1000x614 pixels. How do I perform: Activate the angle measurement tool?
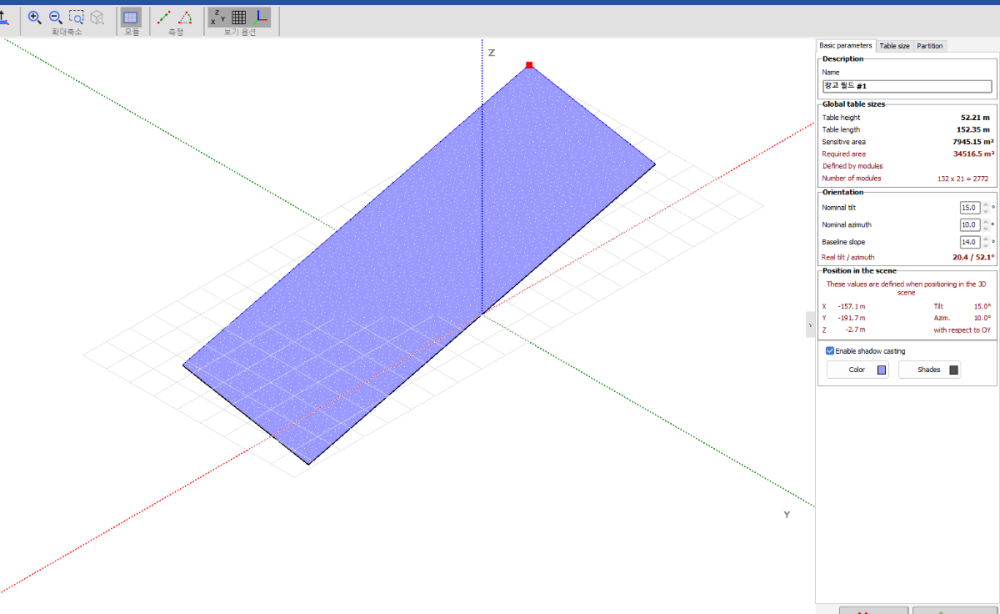click(183, 17)
